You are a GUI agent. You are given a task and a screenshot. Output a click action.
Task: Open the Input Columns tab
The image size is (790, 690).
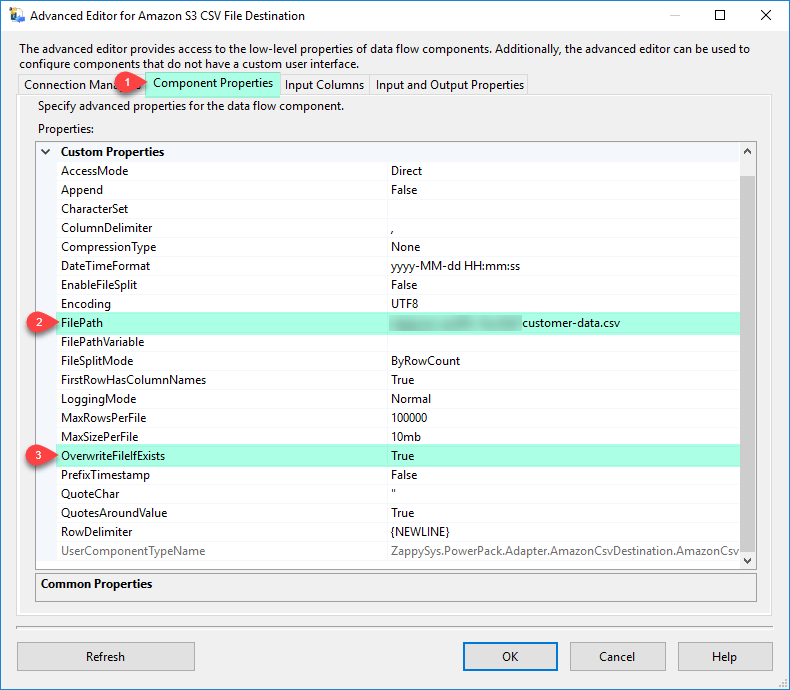click(324, 85)
